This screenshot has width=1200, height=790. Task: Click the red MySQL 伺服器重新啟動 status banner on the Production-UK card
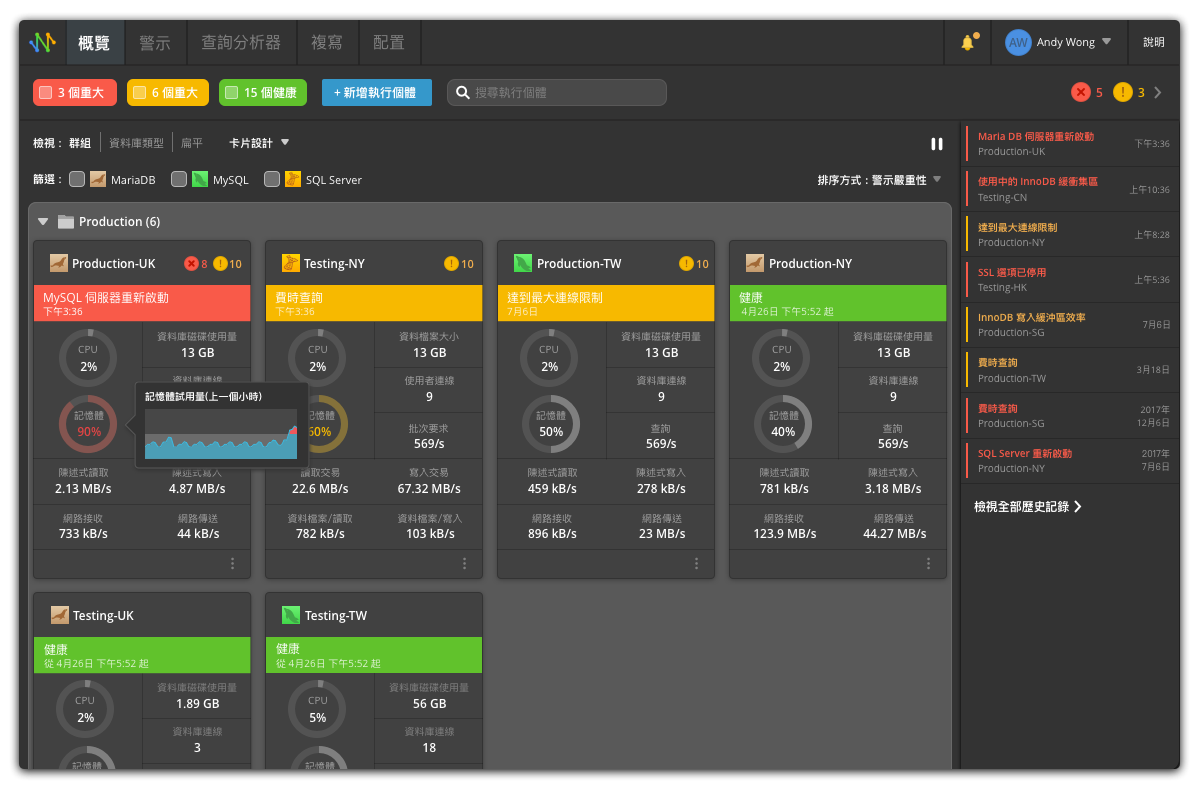click(141, 303)
